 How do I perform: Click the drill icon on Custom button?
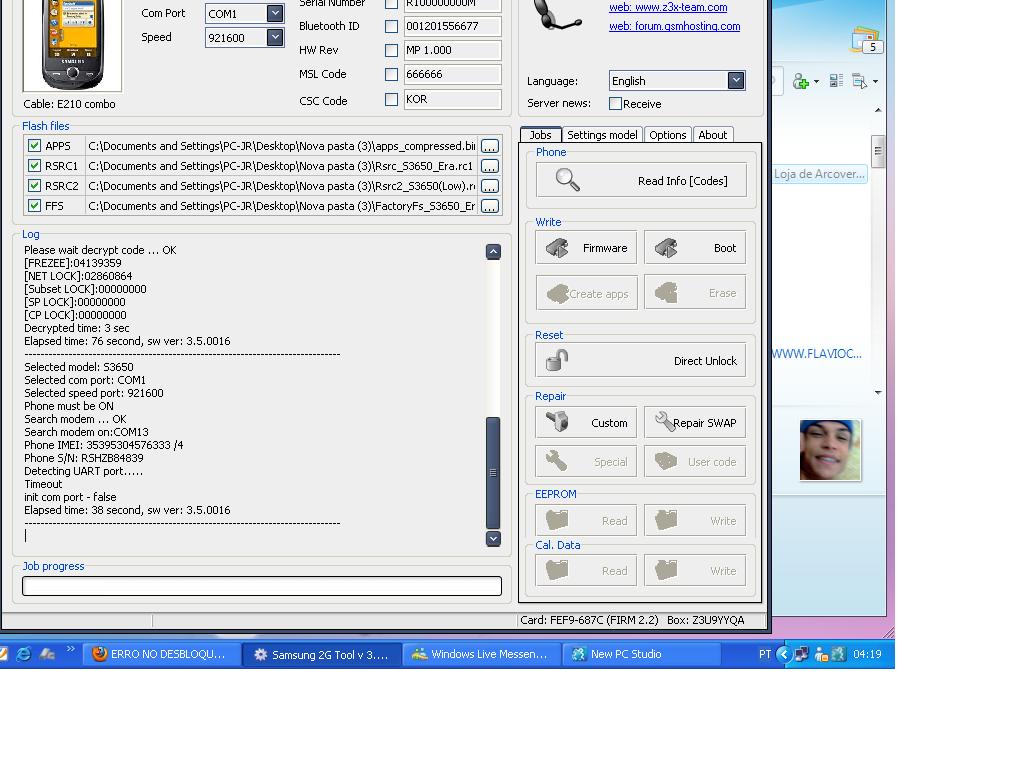click(558, 422)
